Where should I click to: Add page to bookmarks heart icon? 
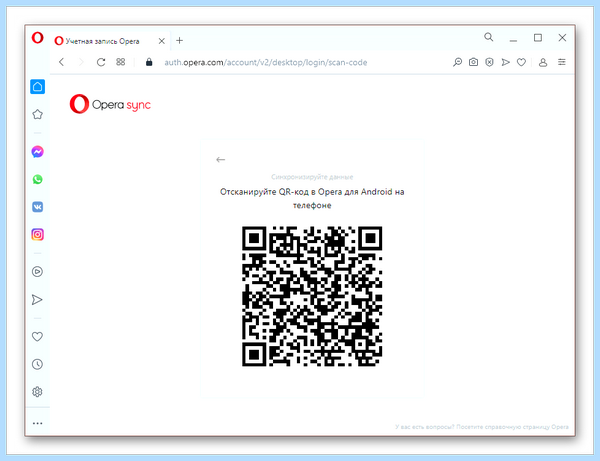point(521,62)
